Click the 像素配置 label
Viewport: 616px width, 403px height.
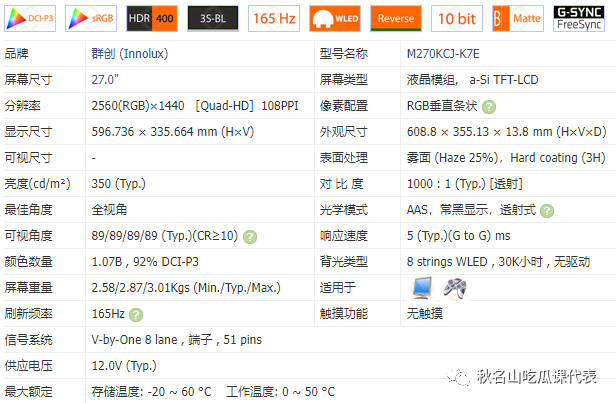343,106
